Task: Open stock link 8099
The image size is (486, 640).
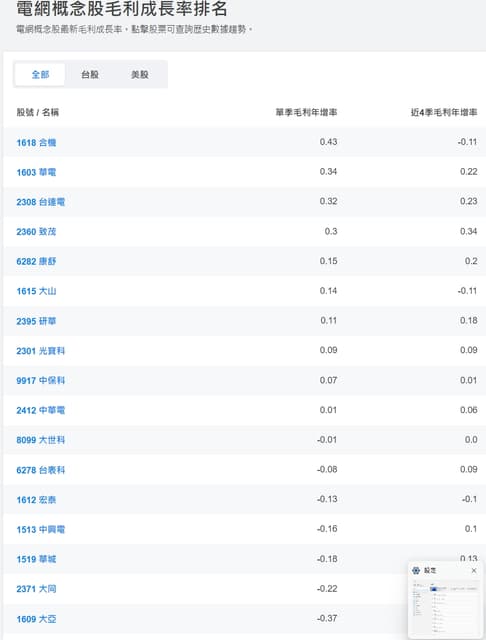Action: coord(41,440)
